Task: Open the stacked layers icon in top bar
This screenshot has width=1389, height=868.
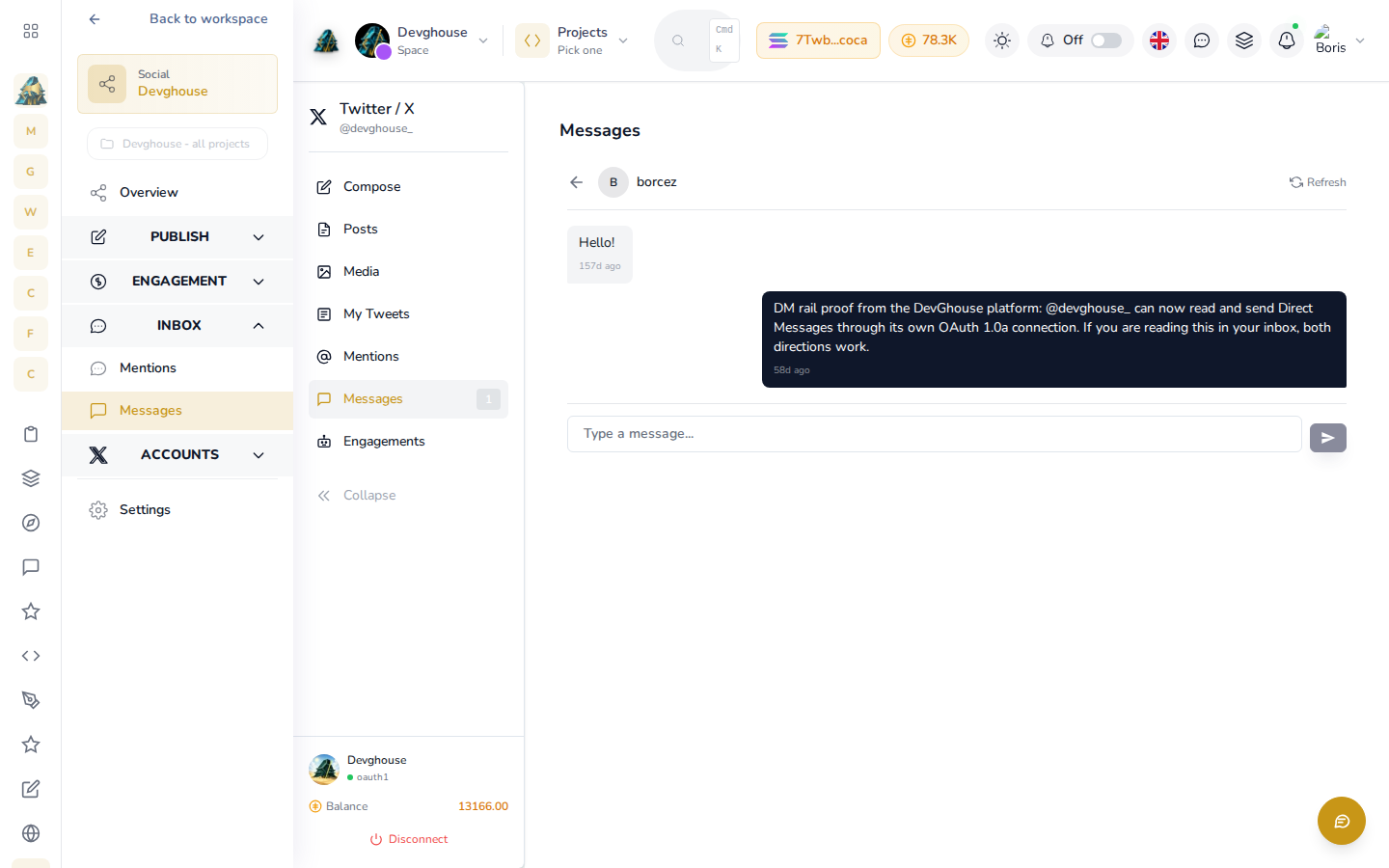Action: (x=1244, y=41)
